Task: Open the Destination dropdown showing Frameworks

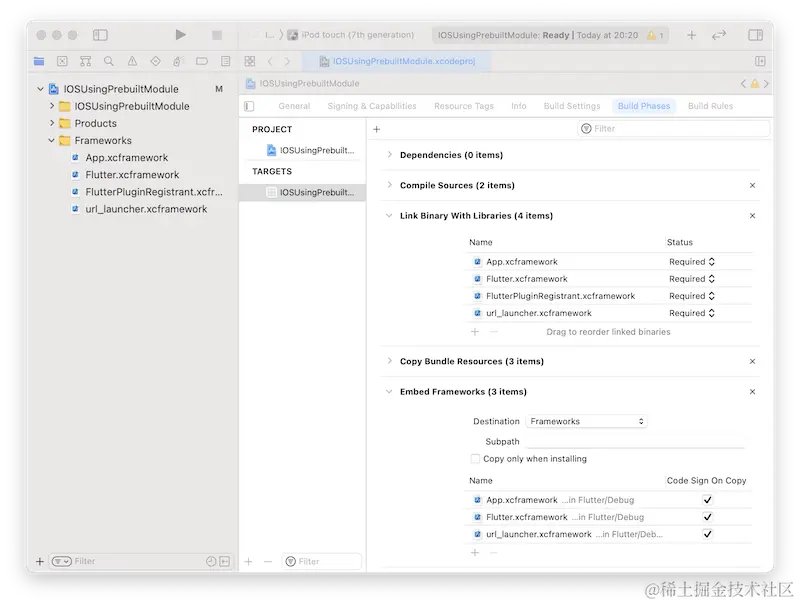Action: (x=587, y=421)
